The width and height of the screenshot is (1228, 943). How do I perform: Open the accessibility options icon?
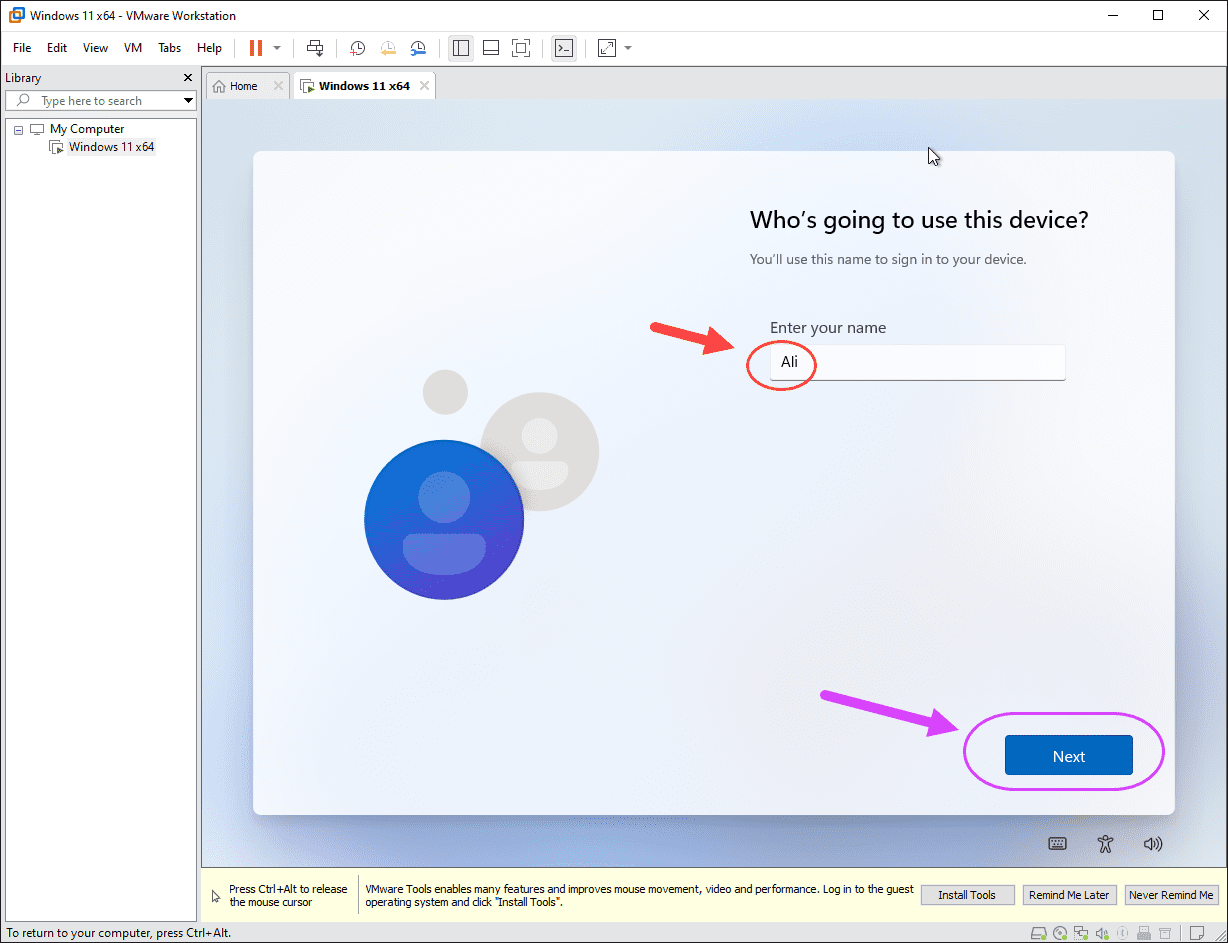(1105, 843)
